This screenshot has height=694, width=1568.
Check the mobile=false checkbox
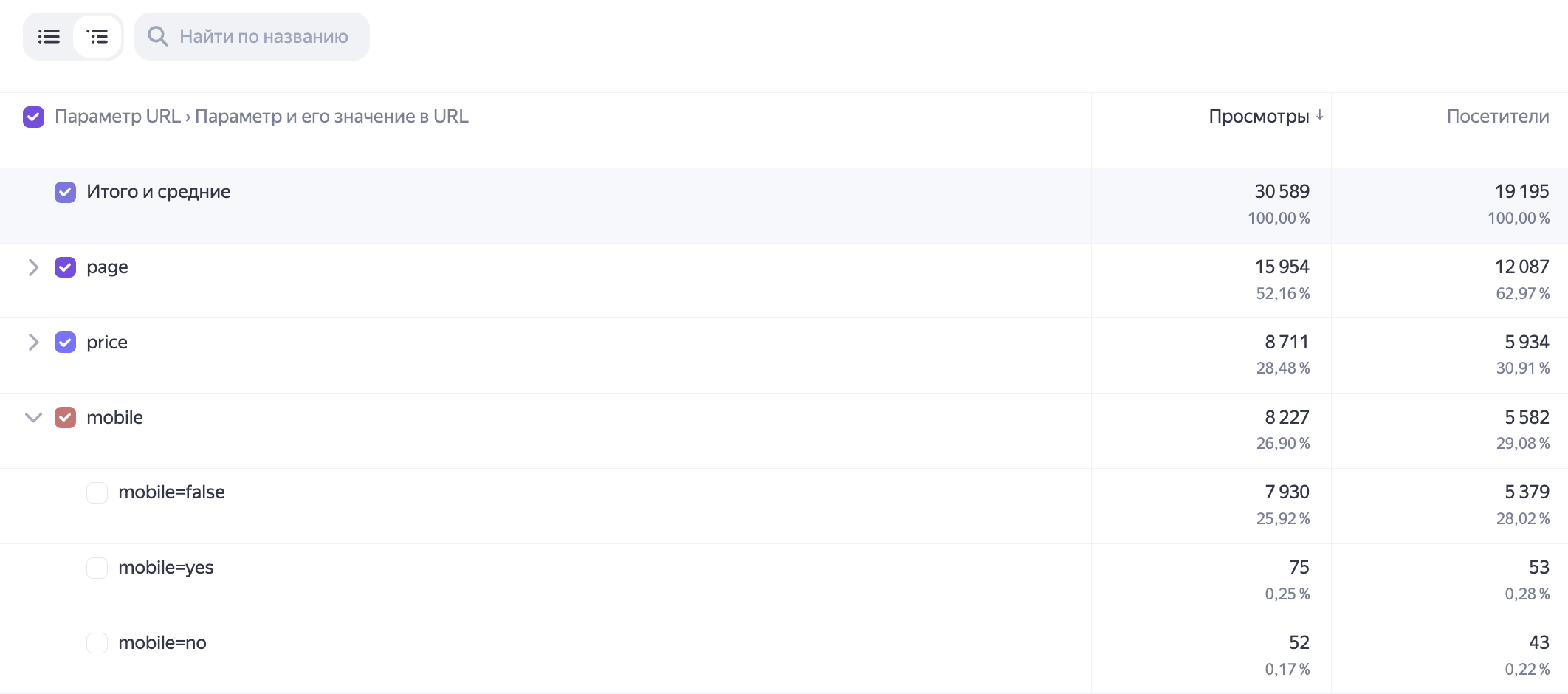pos(97,492)
